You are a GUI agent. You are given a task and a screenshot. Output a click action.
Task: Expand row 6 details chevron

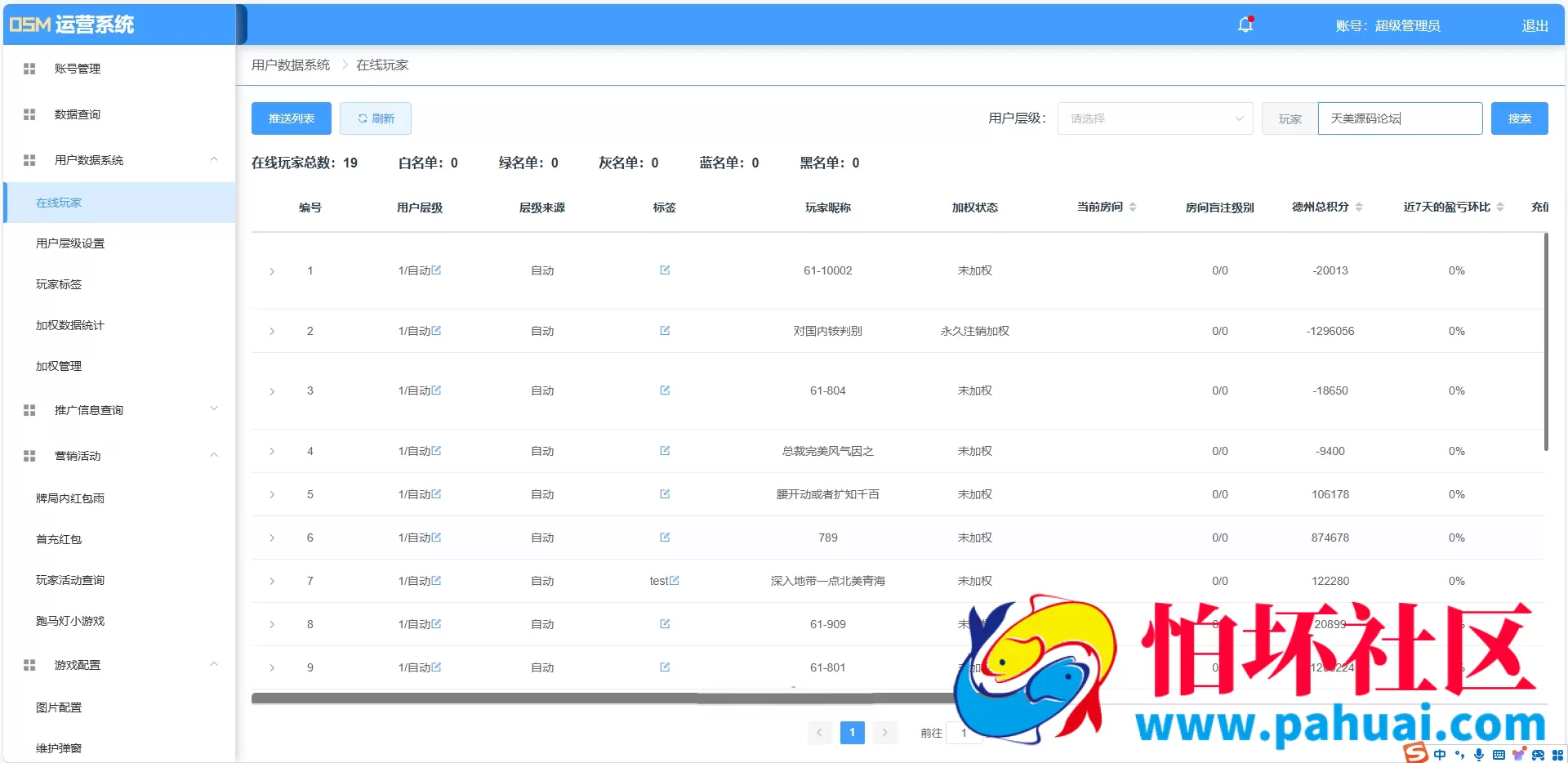pos(272,538)
